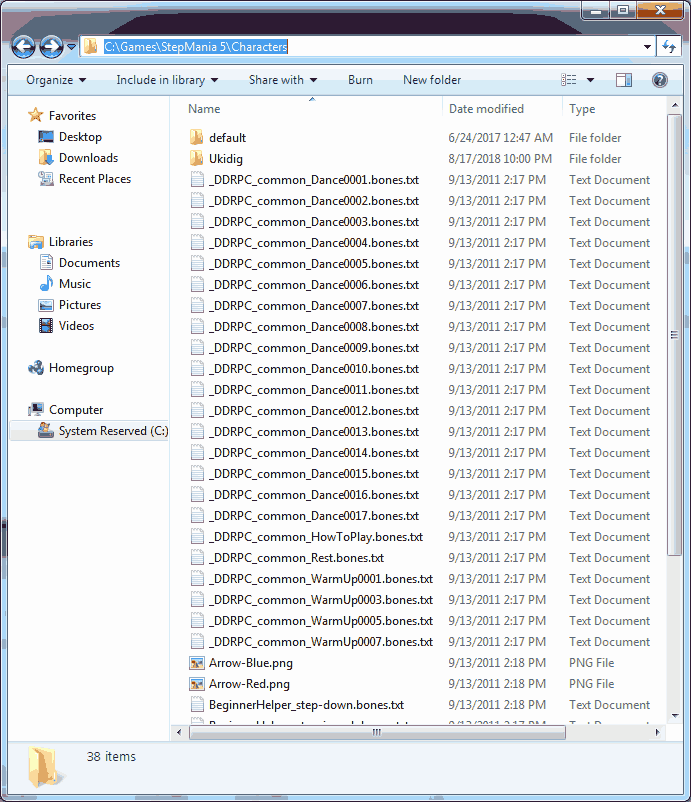Click the Arrow-Blue.png image icon
This screenshot has width=691, height=802.
pyautogui.click(x=197, y=663)
